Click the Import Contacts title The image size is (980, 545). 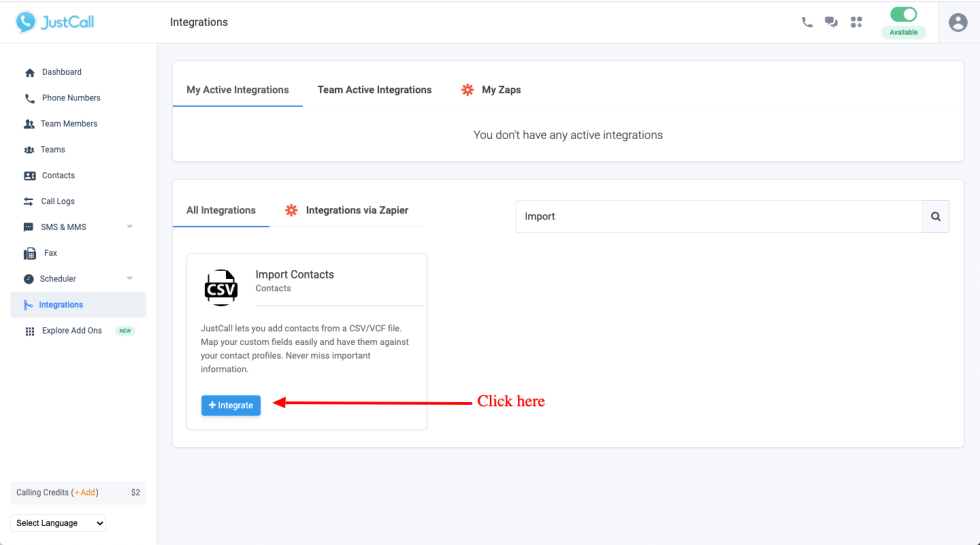(294, 274)
